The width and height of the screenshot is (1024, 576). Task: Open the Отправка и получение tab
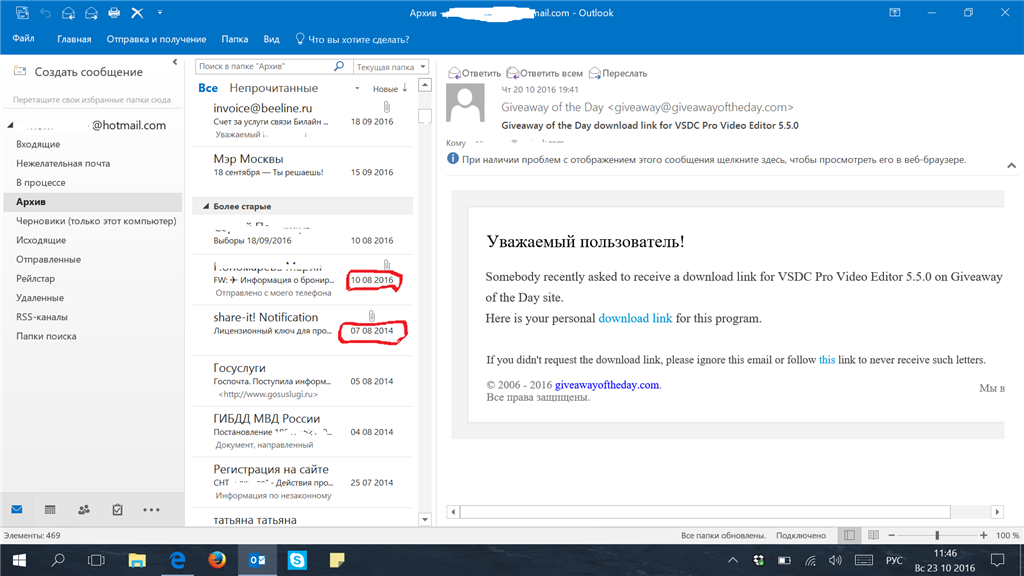click(156, 39)
